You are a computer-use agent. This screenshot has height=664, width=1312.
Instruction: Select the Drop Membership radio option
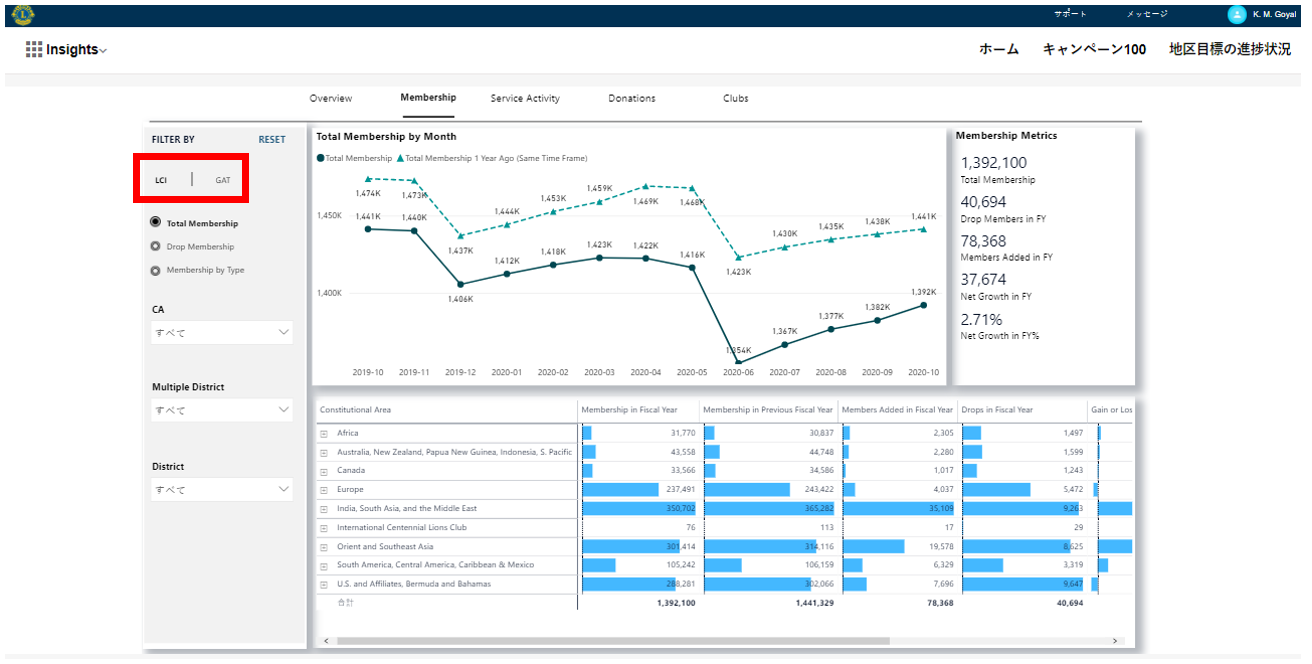(155, 247)
